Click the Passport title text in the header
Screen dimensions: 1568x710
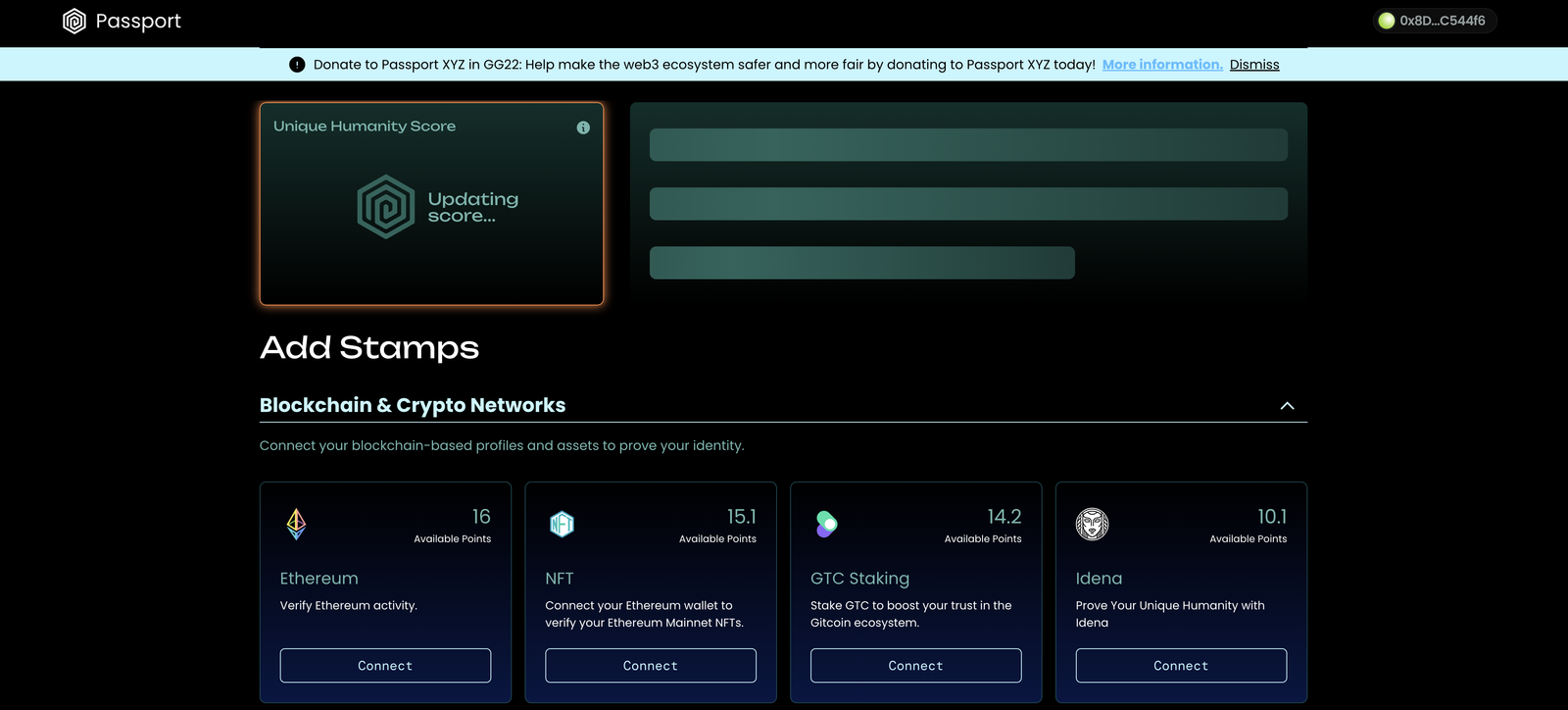click(138, 22)
